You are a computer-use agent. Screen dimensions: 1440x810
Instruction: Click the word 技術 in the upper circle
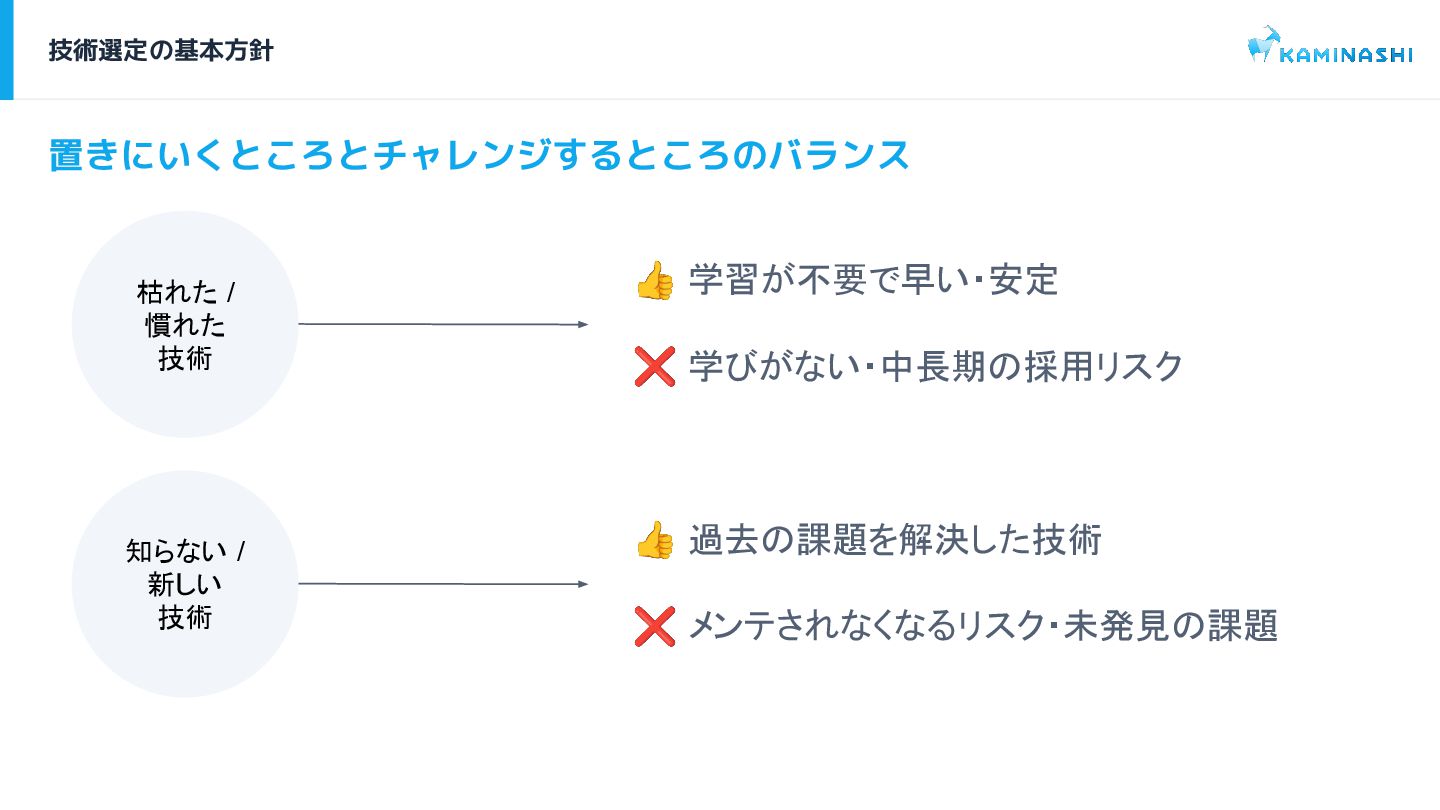point(185,359)
